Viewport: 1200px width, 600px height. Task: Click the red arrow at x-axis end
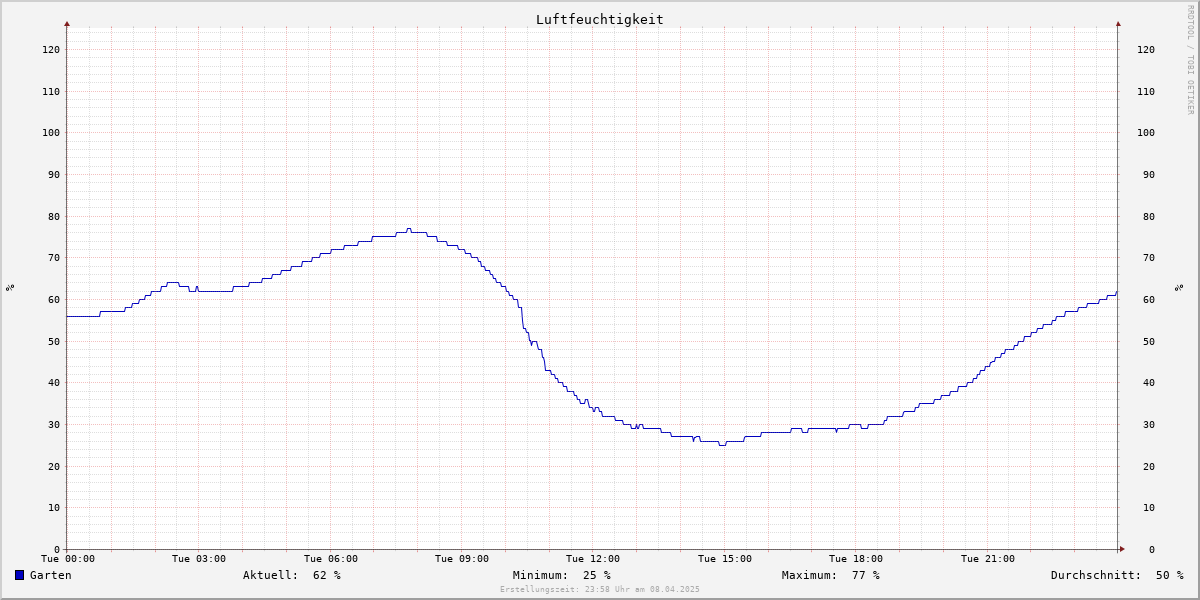coord(1121,549)
